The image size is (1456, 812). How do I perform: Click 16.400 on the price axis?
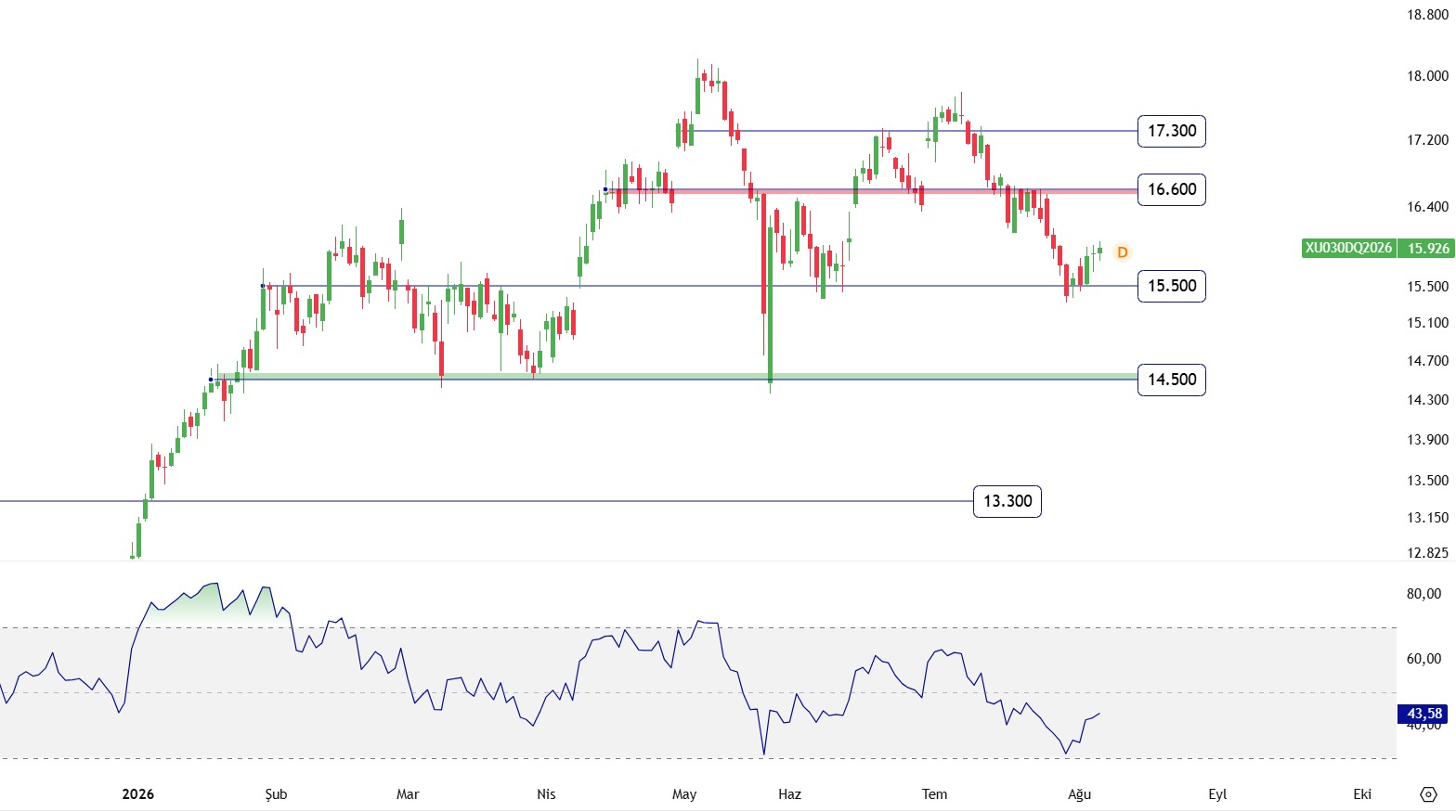tap(1427, 207)
